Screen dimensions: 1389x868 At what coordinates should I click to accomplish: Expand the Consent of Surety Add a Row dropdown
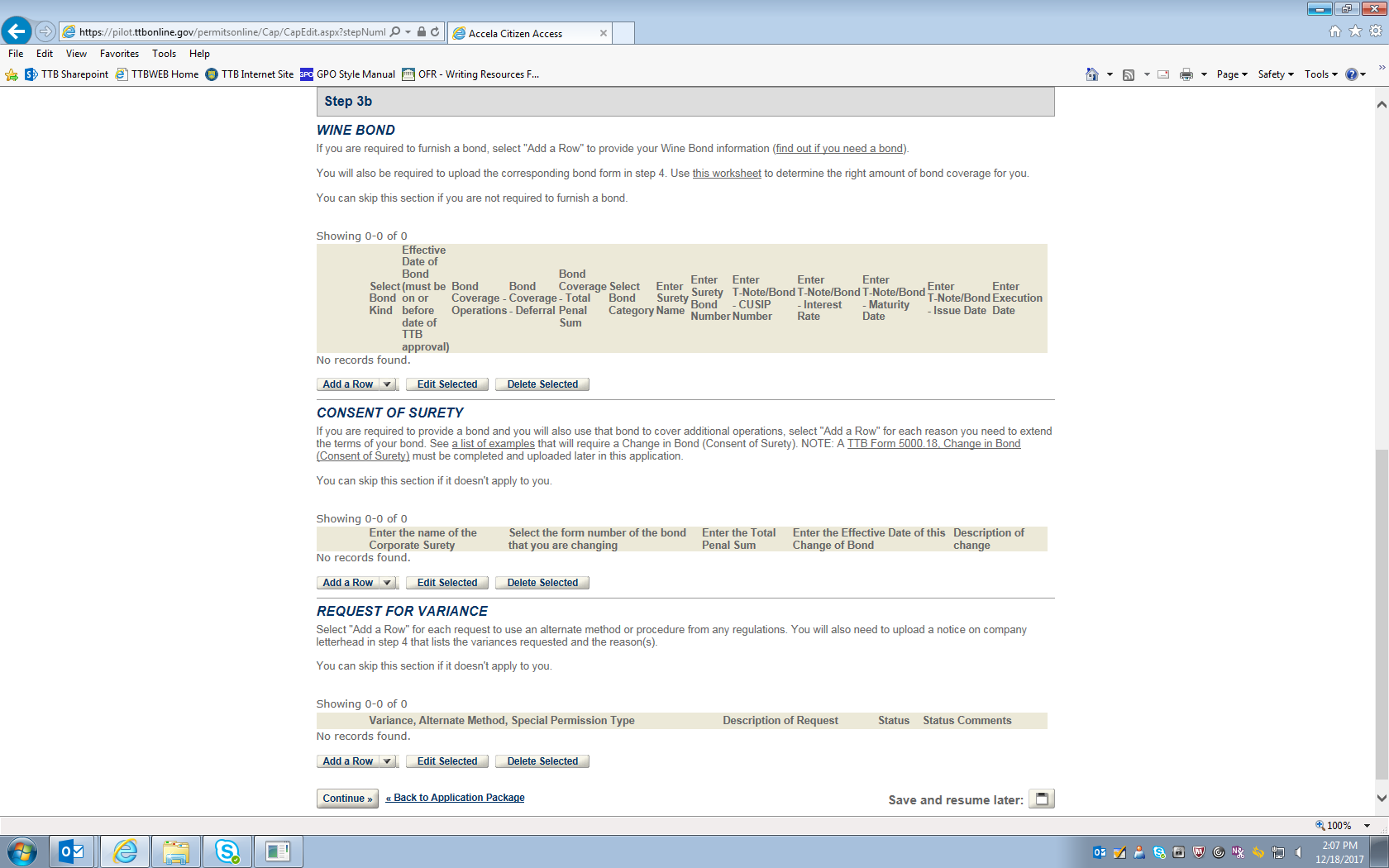(387, 583)
